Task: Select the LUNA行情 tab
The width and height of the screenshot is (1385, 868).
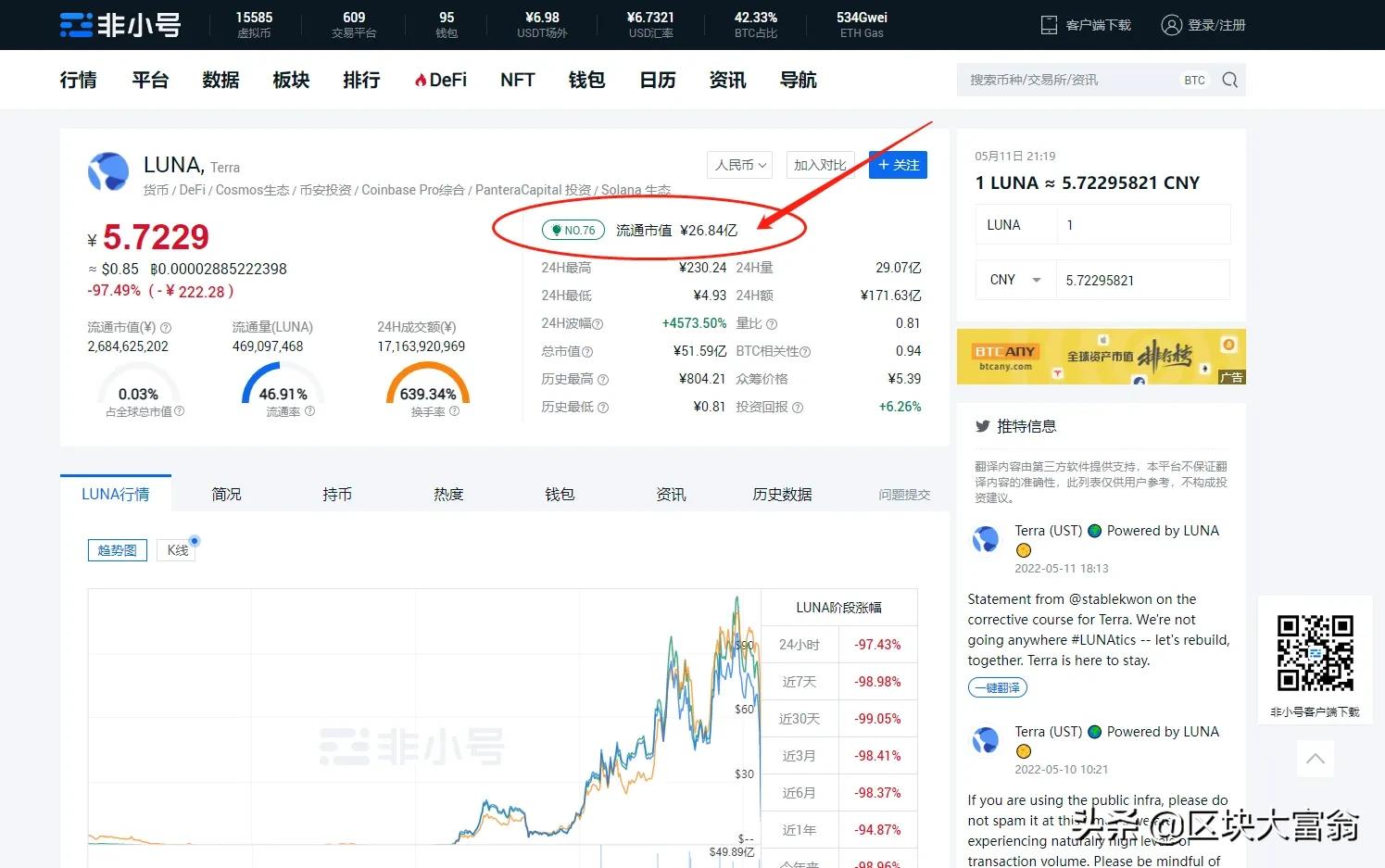Action: (116, 494)
